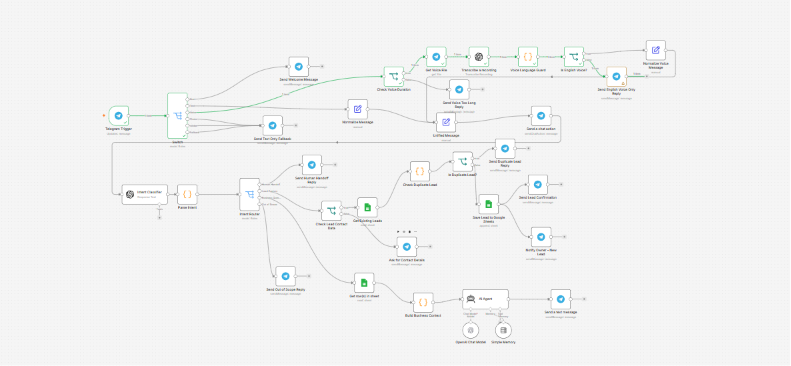Open the Switch router node
The image size is (791, 366).
(177, 115)
